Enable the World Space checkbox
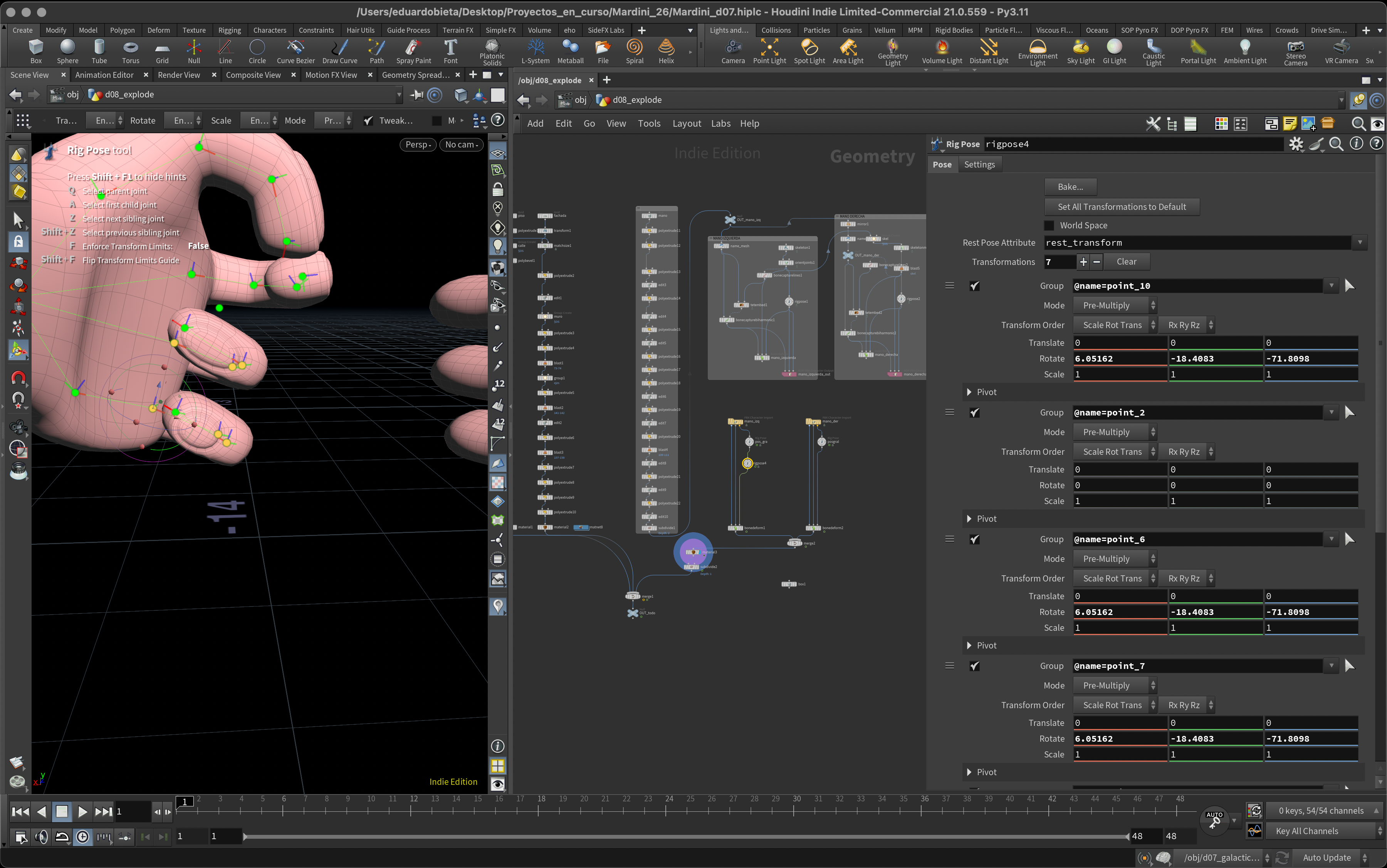 pos(1049,226)
